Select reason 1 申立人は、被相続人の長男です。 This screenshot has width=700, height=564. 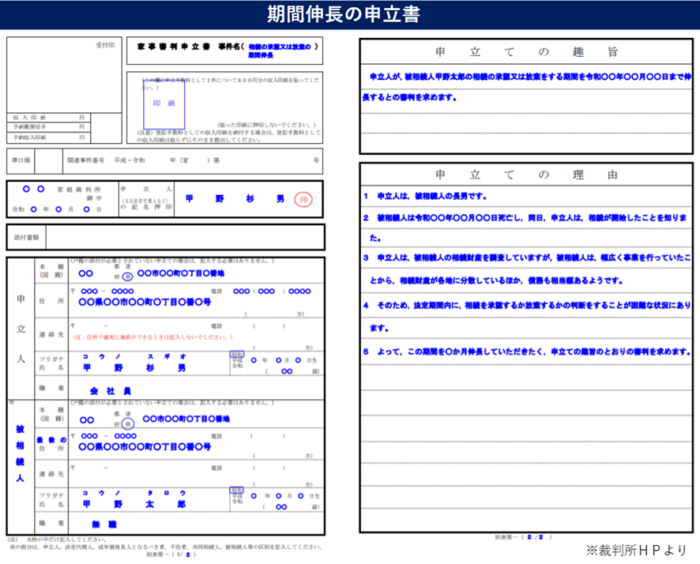click(425, 196)
